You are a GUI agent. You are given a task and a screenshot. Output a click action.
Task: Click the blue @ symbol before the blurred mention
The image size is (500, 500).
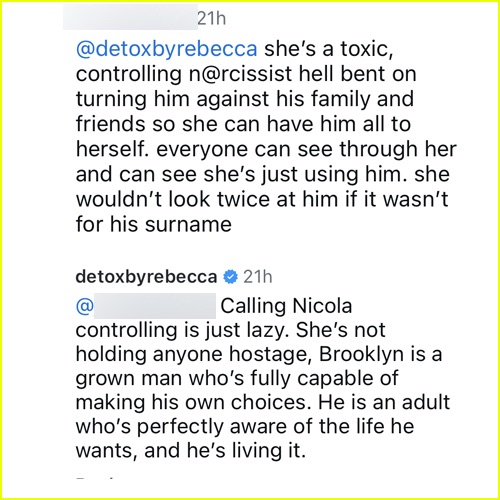pyautogui.click(x=85, y=306)
